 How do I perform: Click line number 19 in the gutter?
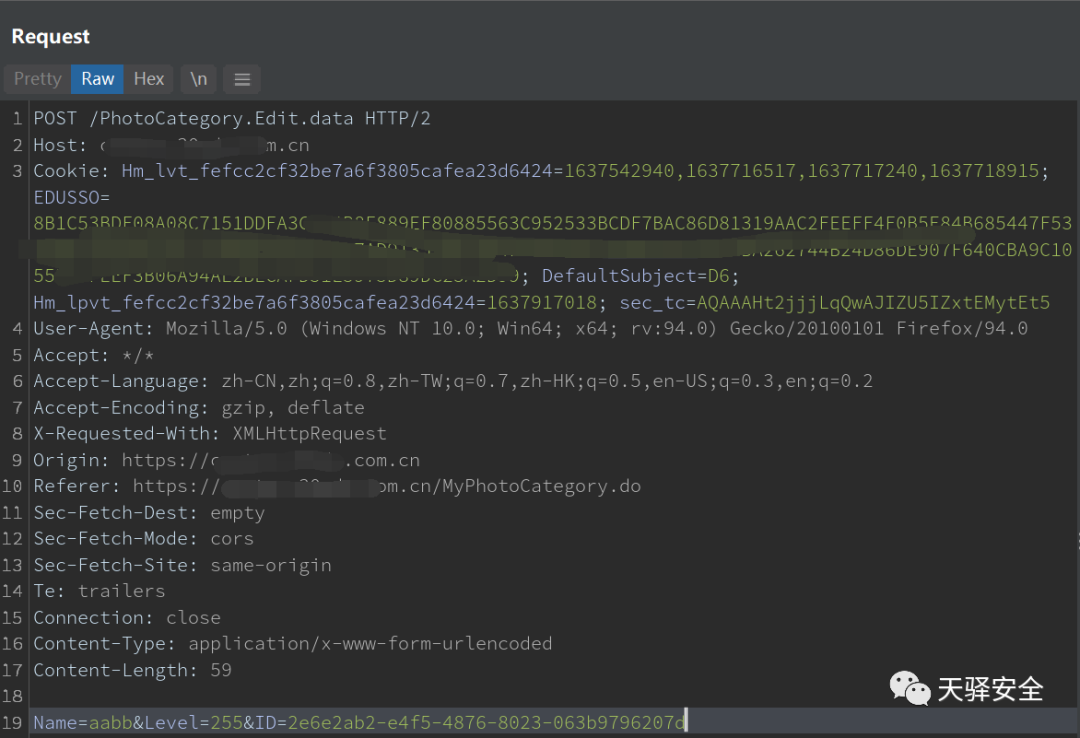click(16, 722)
